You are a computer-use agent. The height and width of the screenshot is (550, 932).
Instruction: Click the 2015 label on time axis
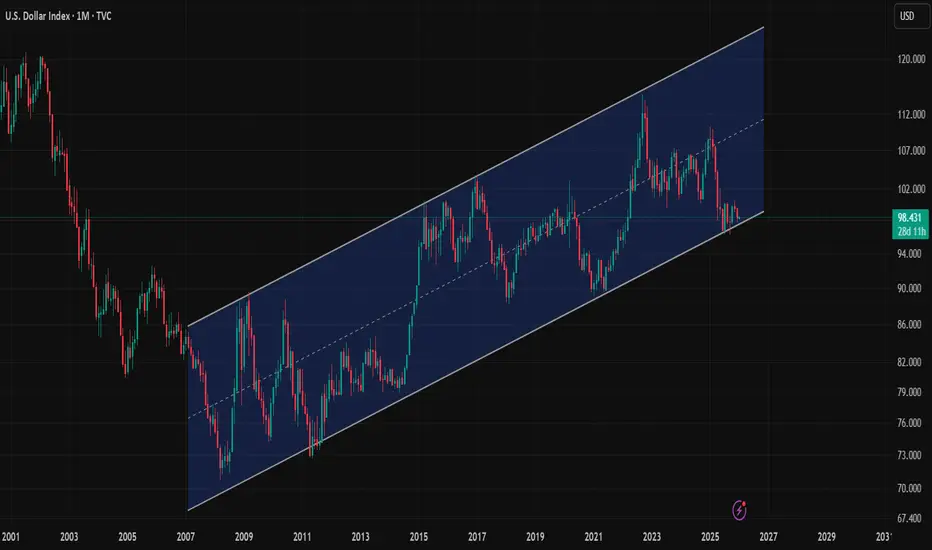click(x=418, y=537)
